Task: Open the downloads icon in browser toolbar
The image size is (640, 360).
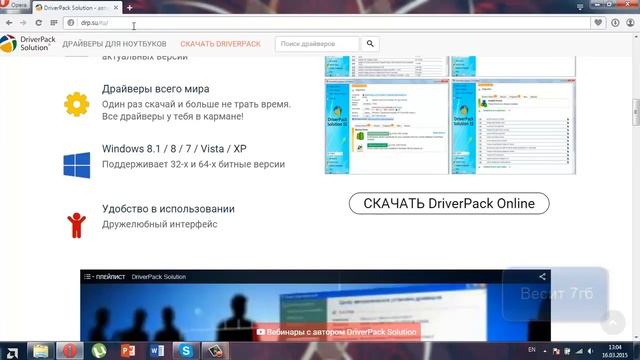Action: coord(615,23)
